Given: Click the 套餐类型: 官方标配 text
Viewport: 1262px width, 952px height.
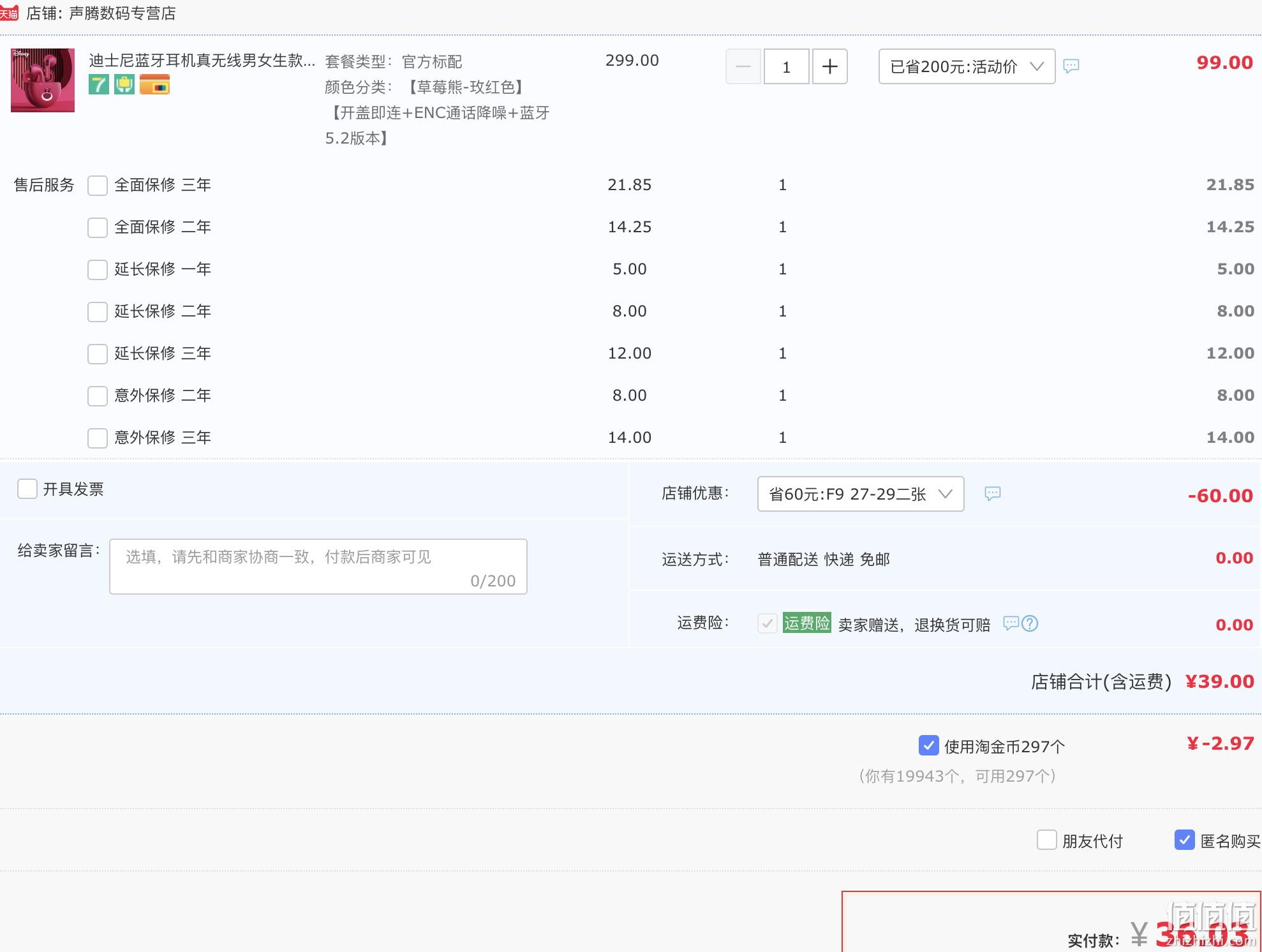Looking at the screenshot, I should point(394,62).
